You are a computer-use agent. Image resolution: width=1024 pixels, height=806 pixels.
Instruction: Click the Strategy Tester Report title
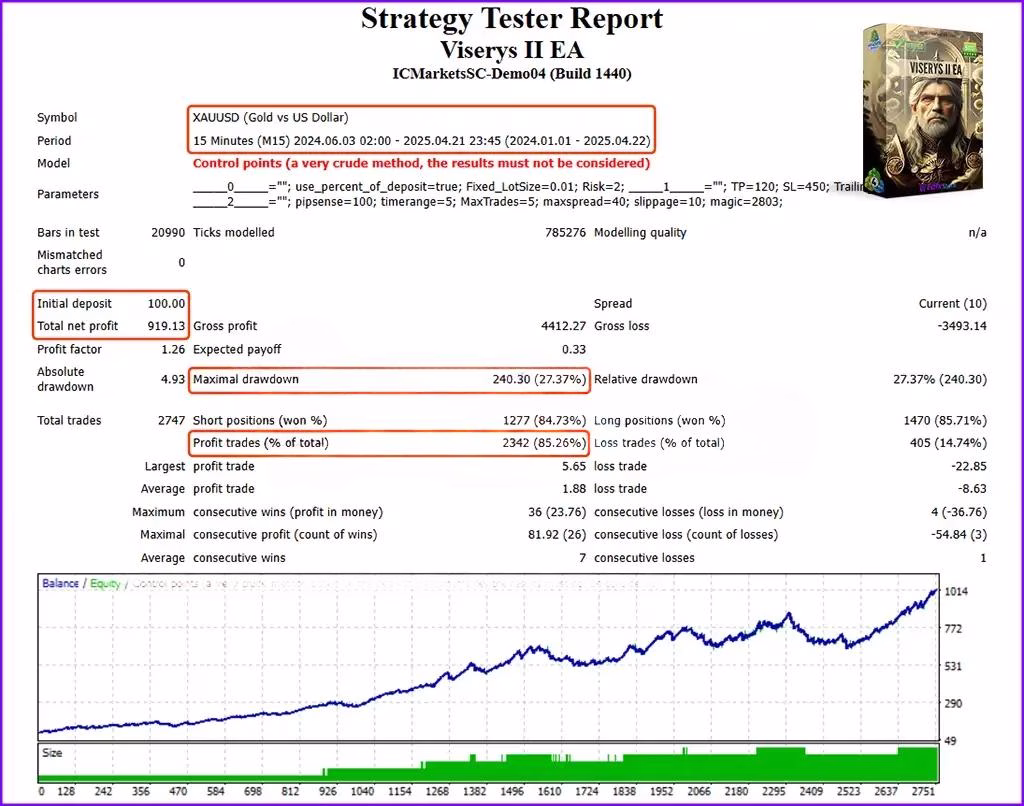(x=511, y=18)
